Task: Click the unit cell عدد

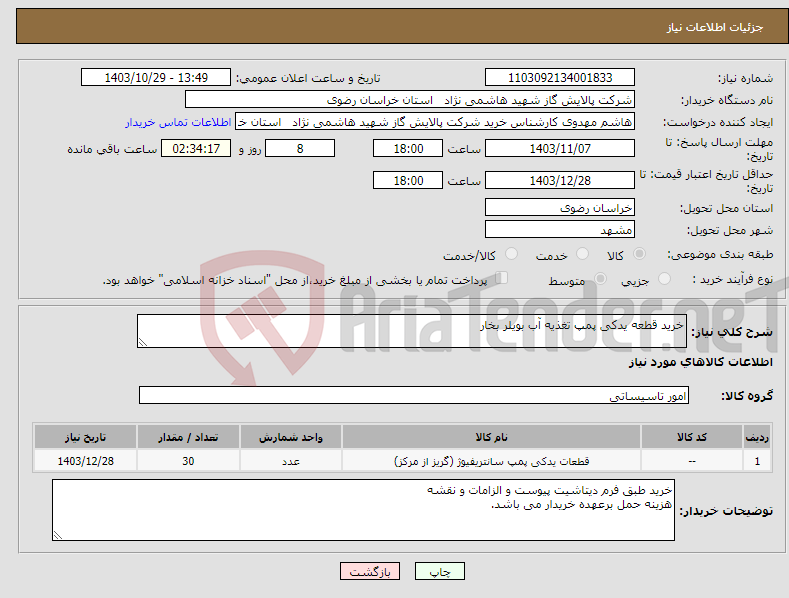Action: tap(291, 461)
